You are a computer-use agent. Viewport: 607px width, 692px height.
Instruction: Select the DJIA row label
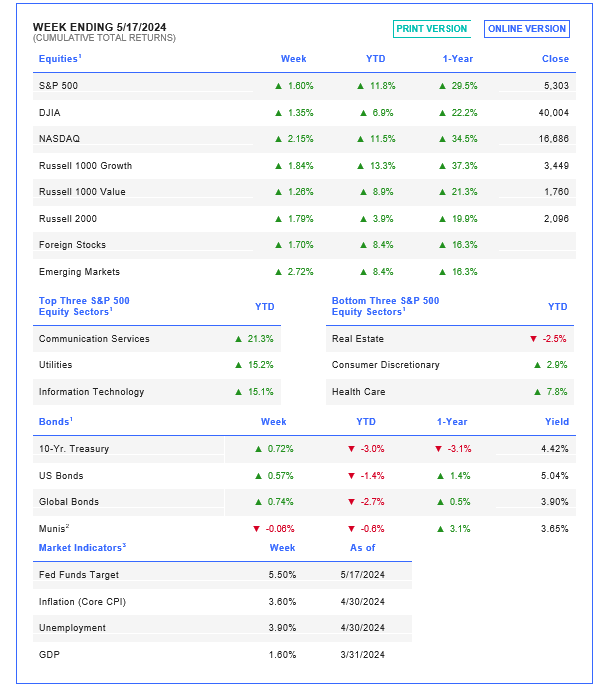(49, 113)
